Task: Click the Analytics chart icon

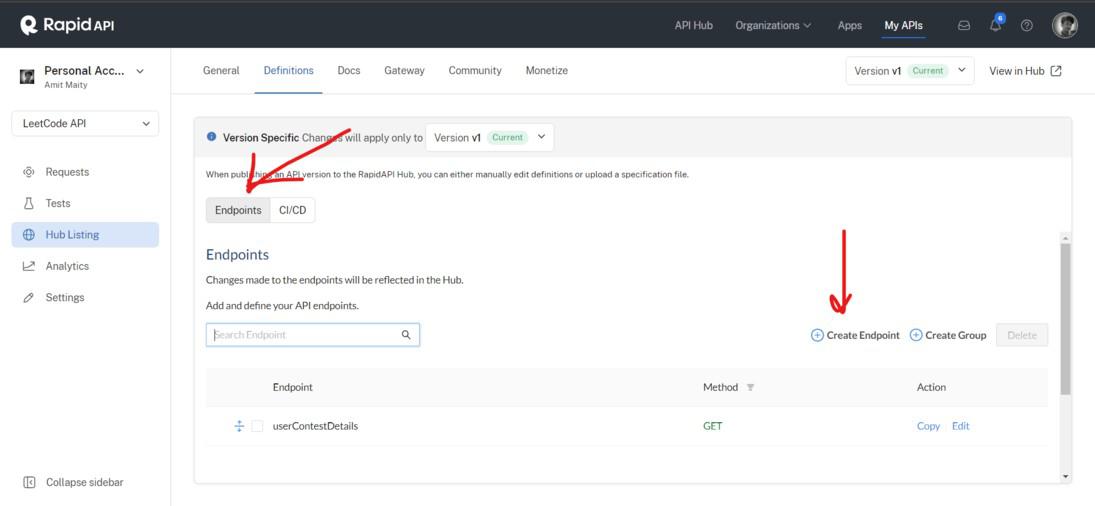Action: tap(29, 266)
